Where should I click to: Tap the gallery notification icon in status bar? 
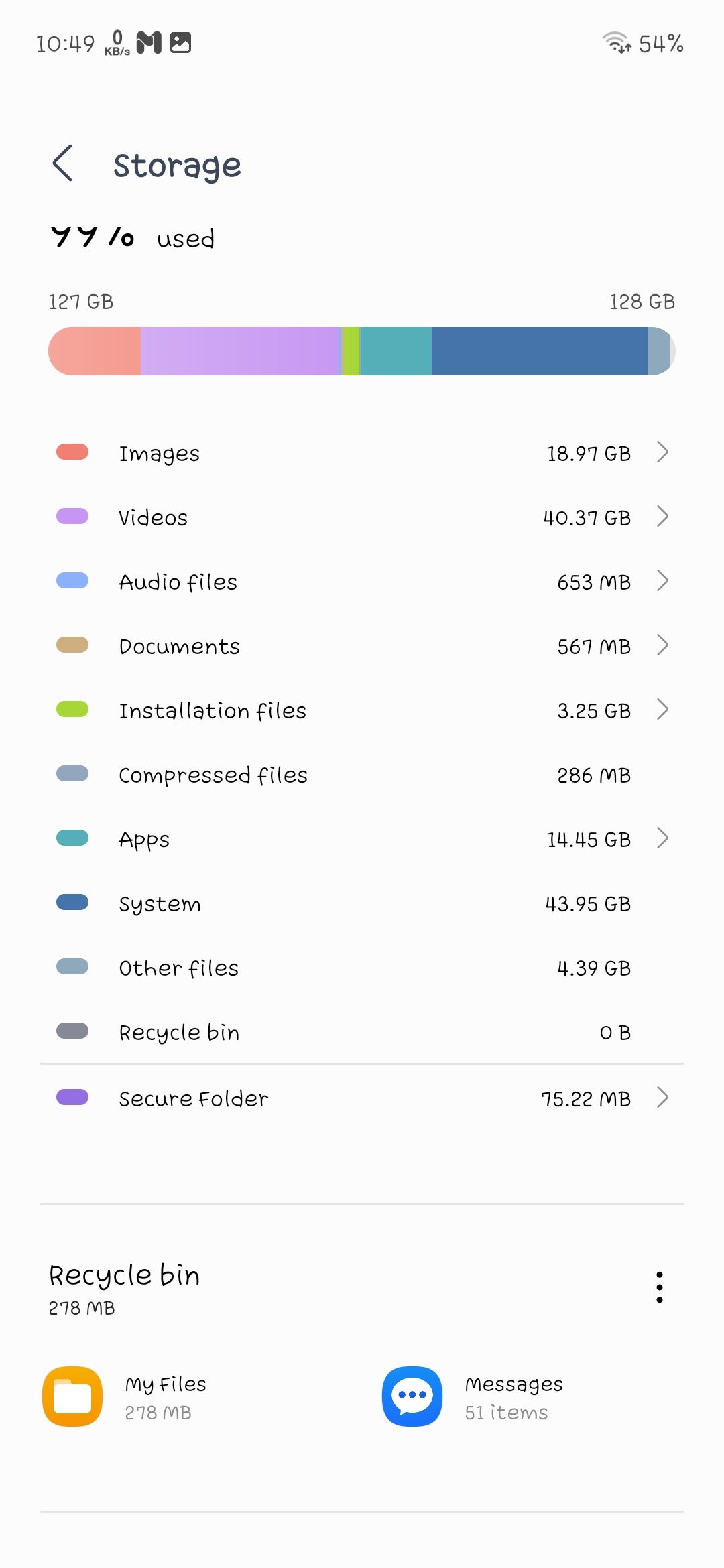pos(181,43)
